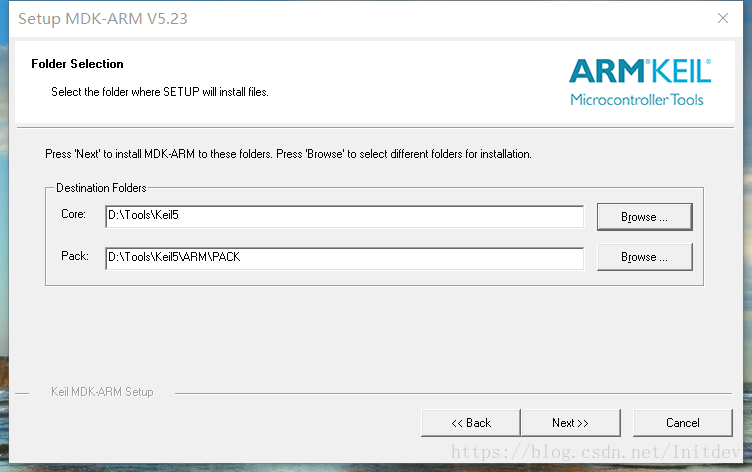Click the 'Select the folder where SETUP' subtitle
The height and width of the screenshot is (472, 752).
click(160, 92)
